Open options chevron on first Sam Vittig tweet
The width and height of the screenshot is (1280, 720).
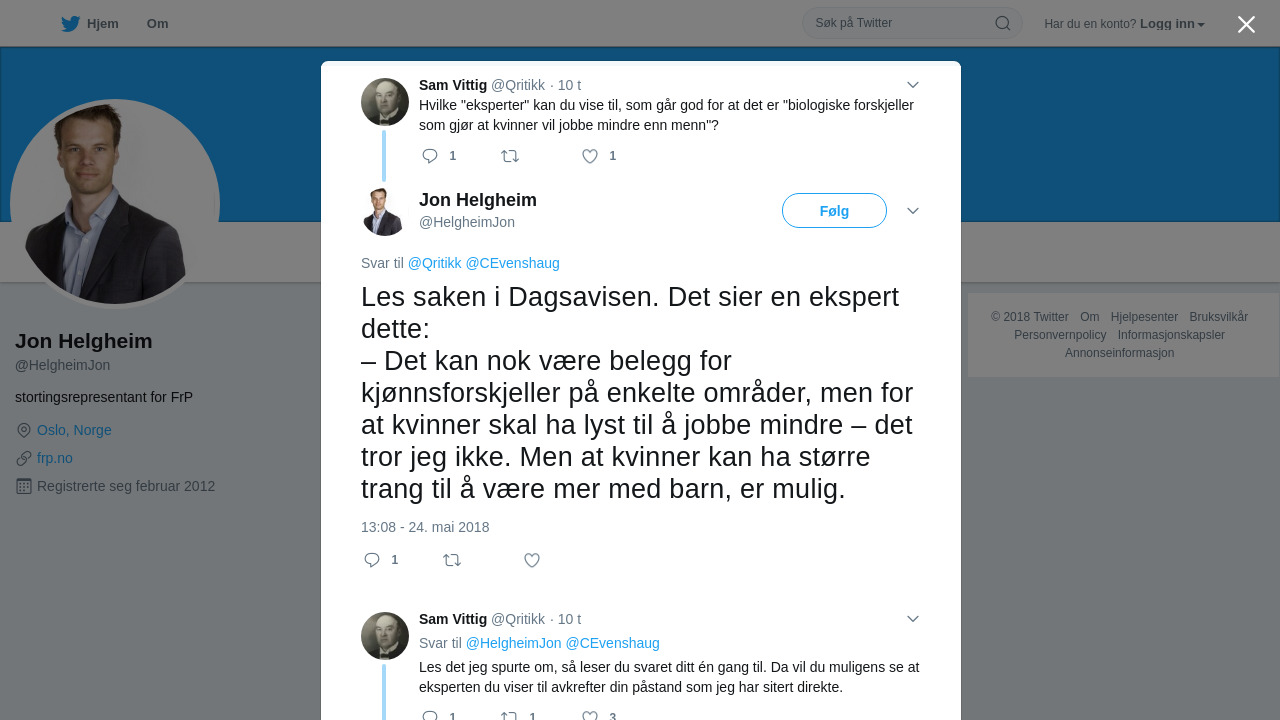tap(912, 85)
